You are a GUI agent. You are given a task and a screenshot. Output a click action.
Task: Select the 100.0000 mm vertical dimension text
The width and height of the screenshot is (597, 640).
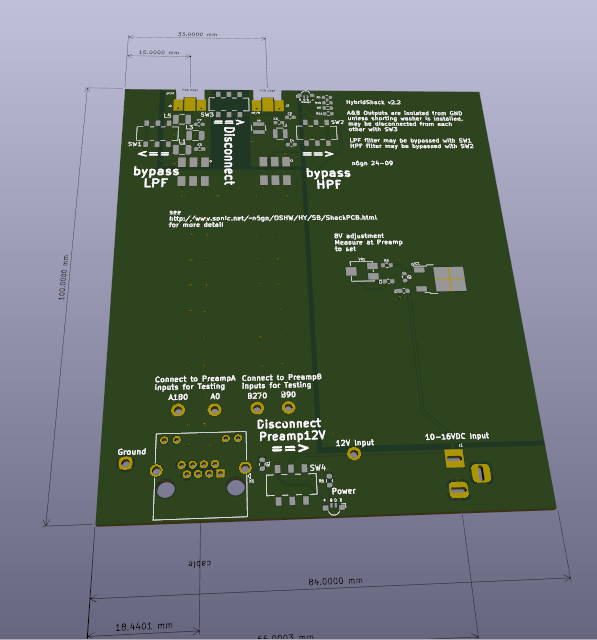(64, 277)
